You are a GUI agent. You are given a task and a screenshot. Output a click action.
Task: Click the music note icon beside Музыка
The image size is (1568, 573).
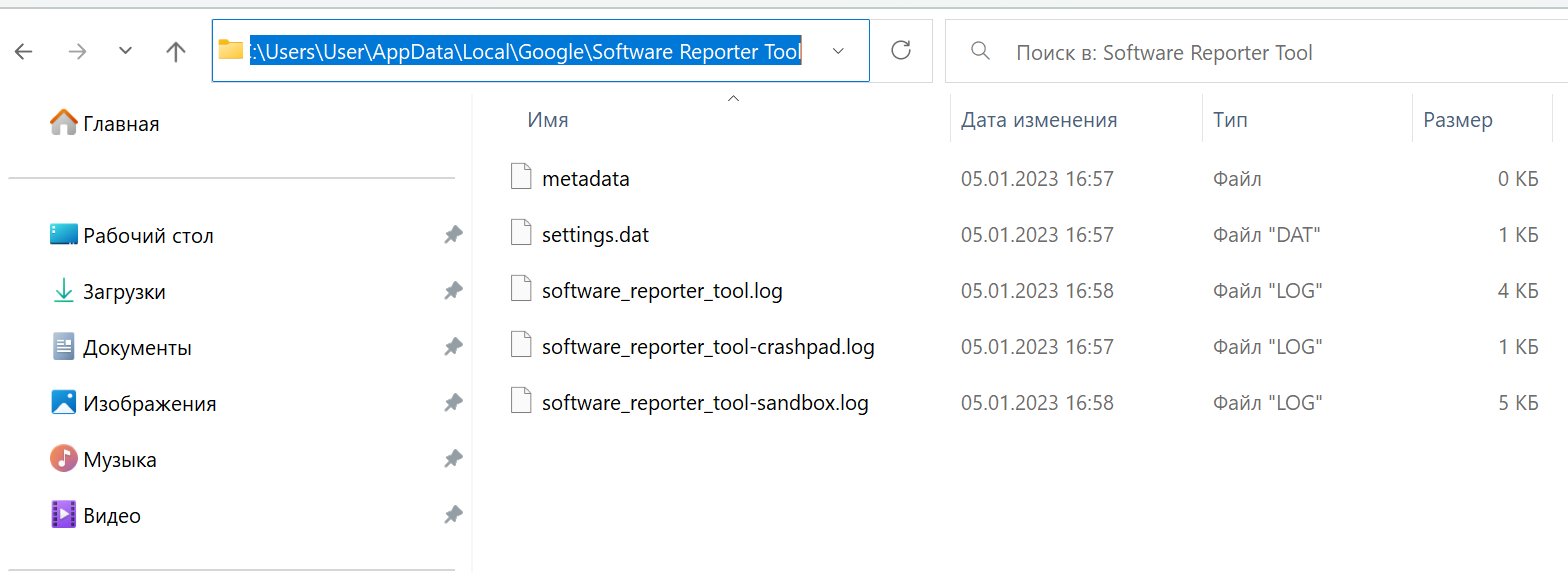(x=64, y=459)
